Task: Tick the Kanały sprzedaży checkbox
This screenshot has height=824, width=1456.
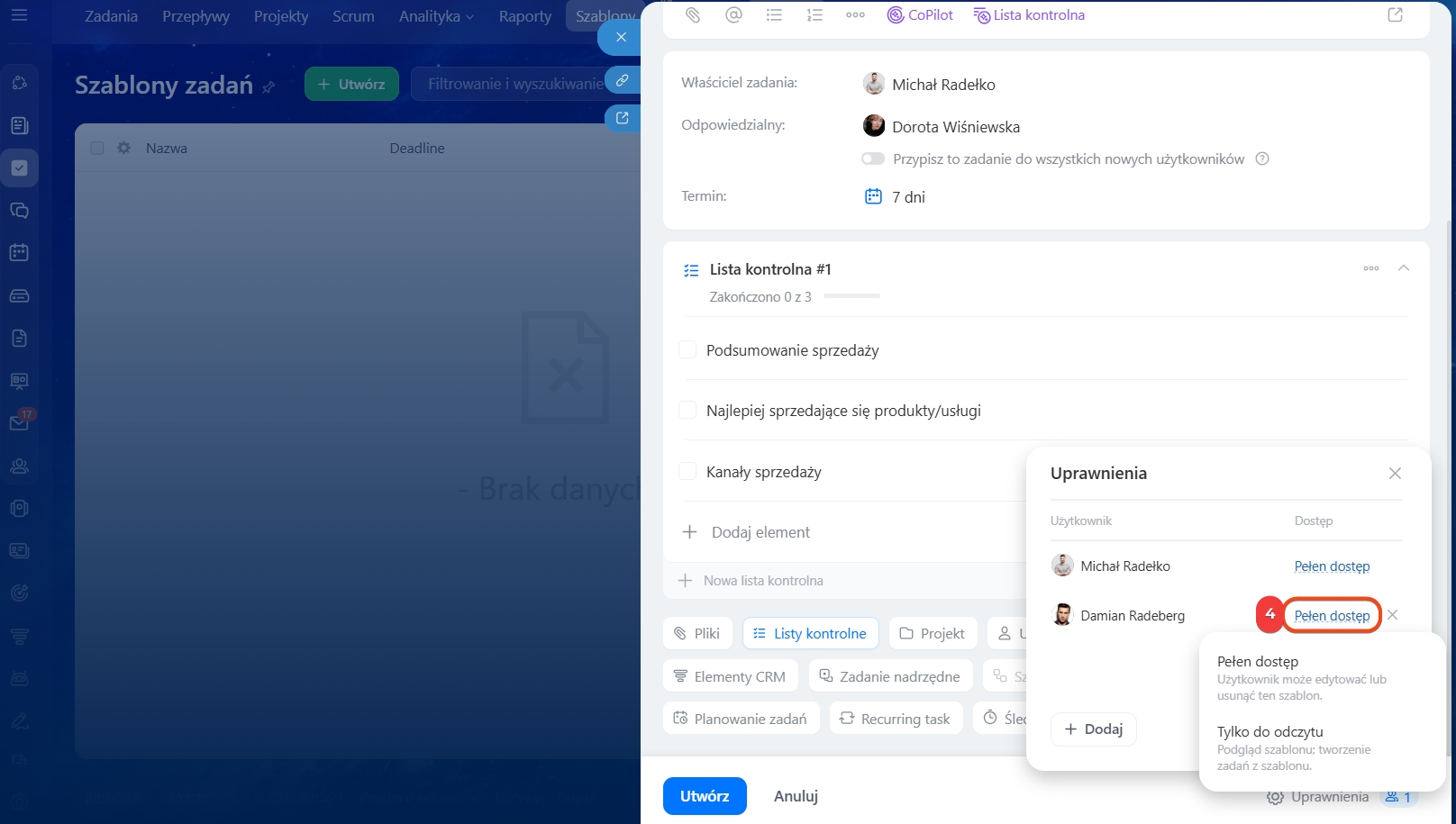Action: (x=687, y=472)
